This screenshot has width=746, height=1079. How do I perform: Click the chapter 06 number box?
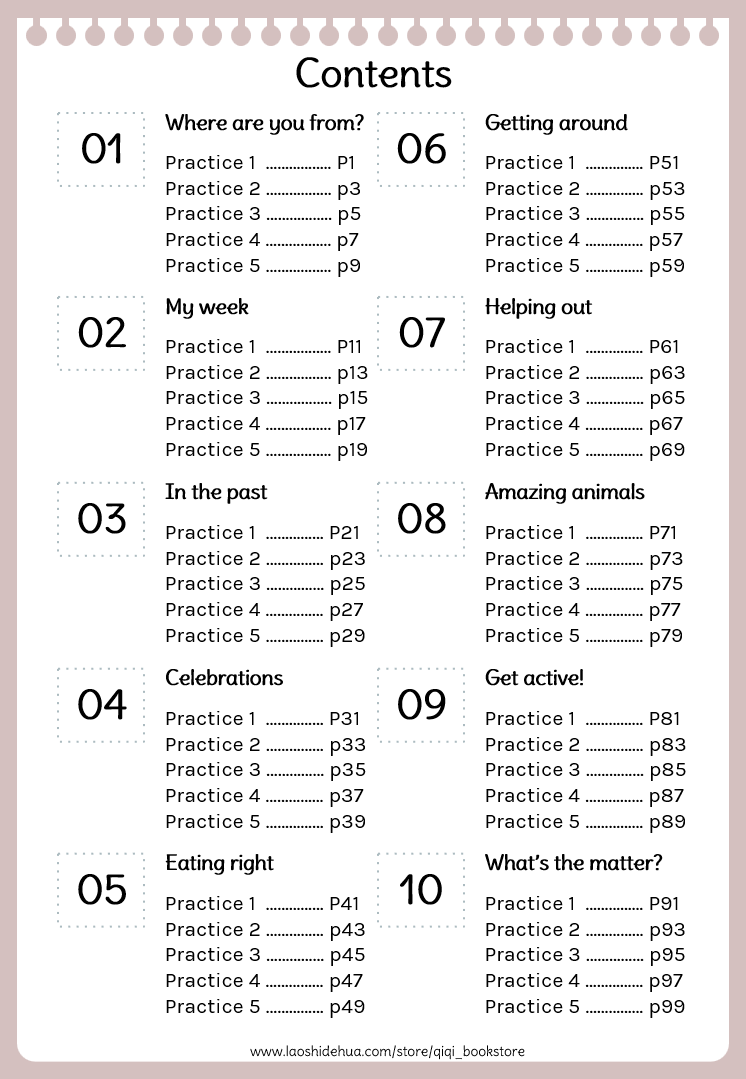pyautogui.click(x=421, y=149)
